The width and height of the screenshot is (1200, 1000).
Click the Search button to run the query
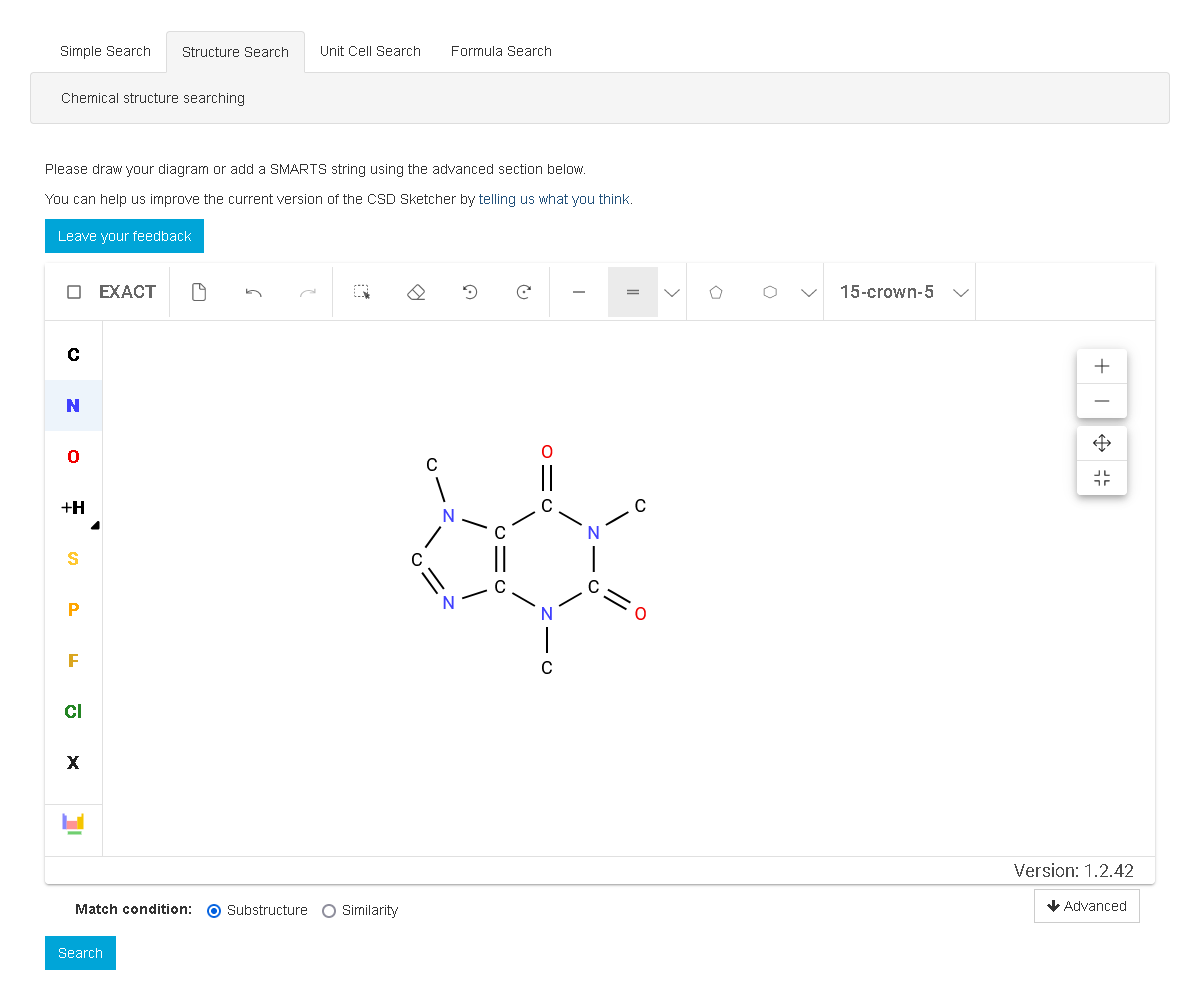80,953
